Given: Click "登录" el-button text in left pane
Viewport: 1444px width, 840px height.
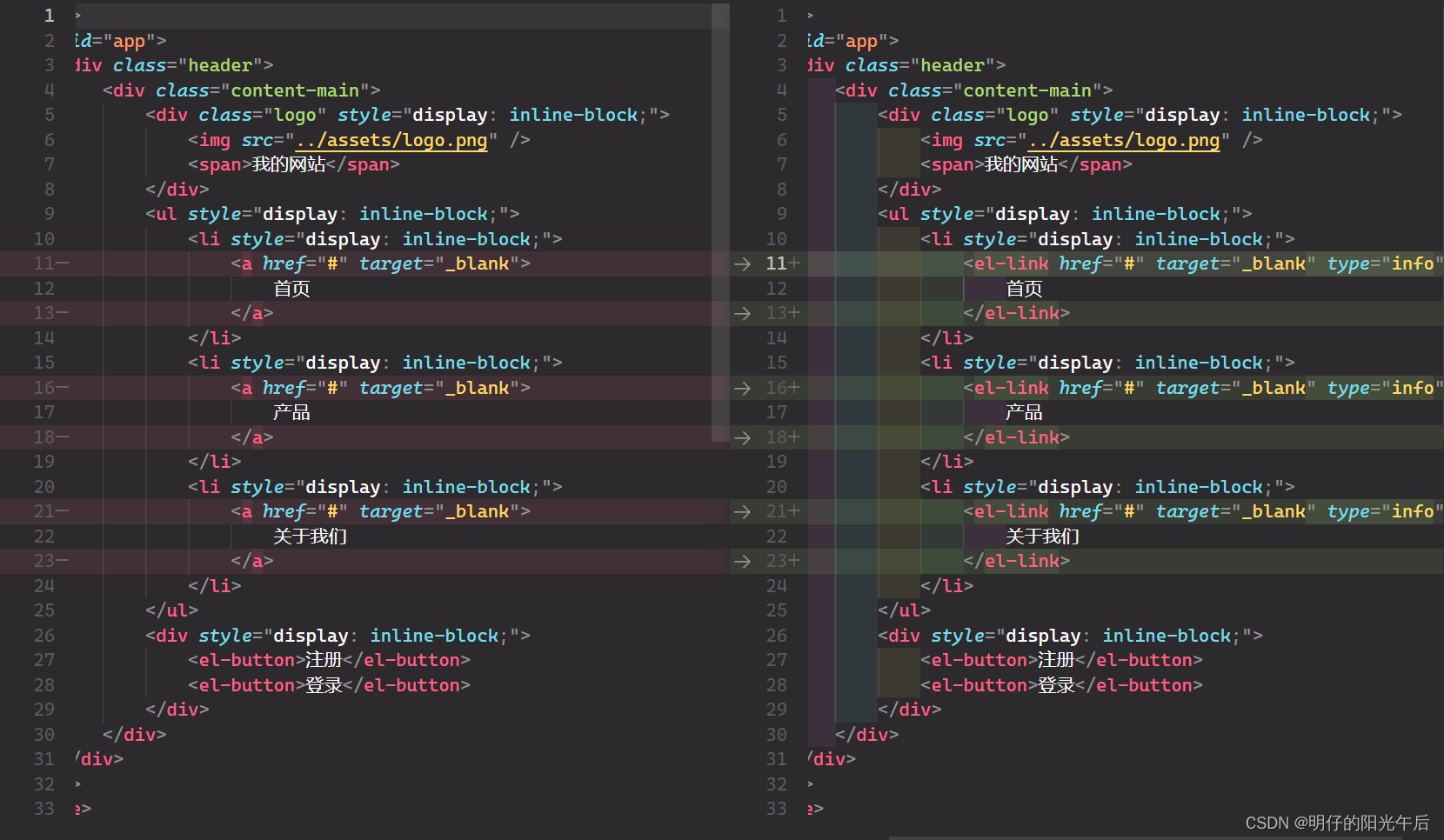Looking at the screenshot, I should pos(324,685).
